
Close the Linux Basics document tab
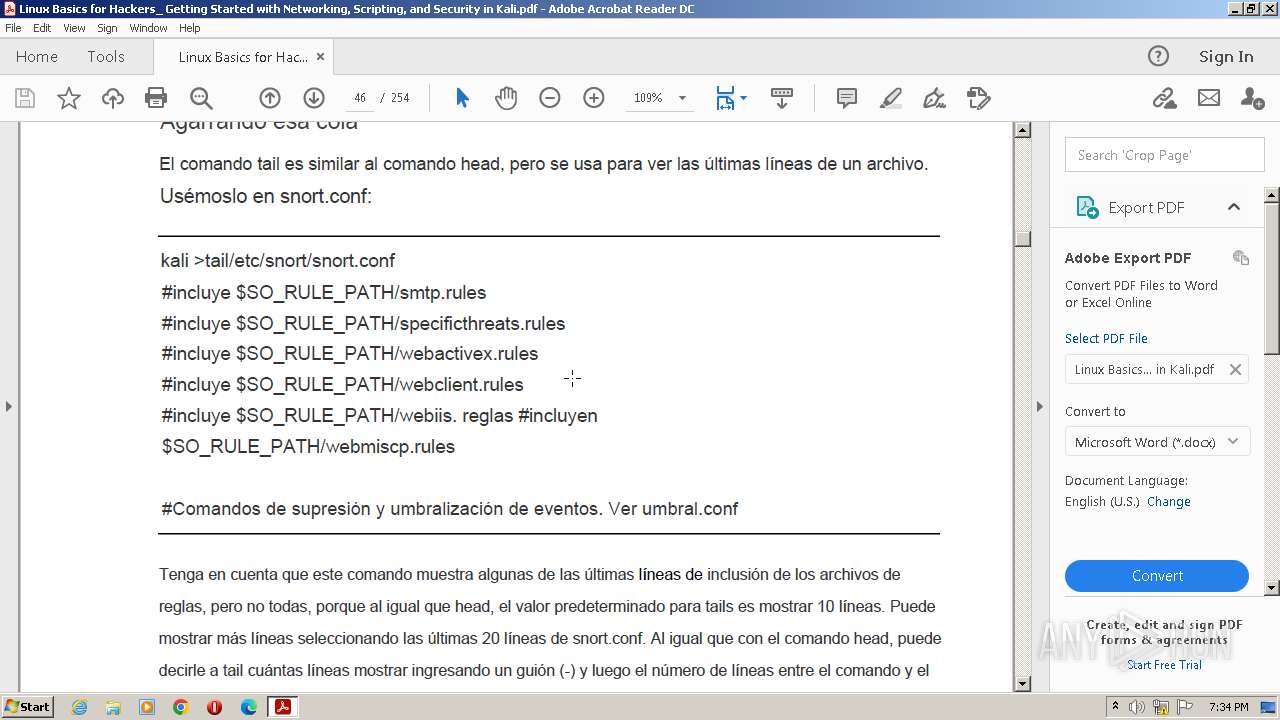click(320, 57)
